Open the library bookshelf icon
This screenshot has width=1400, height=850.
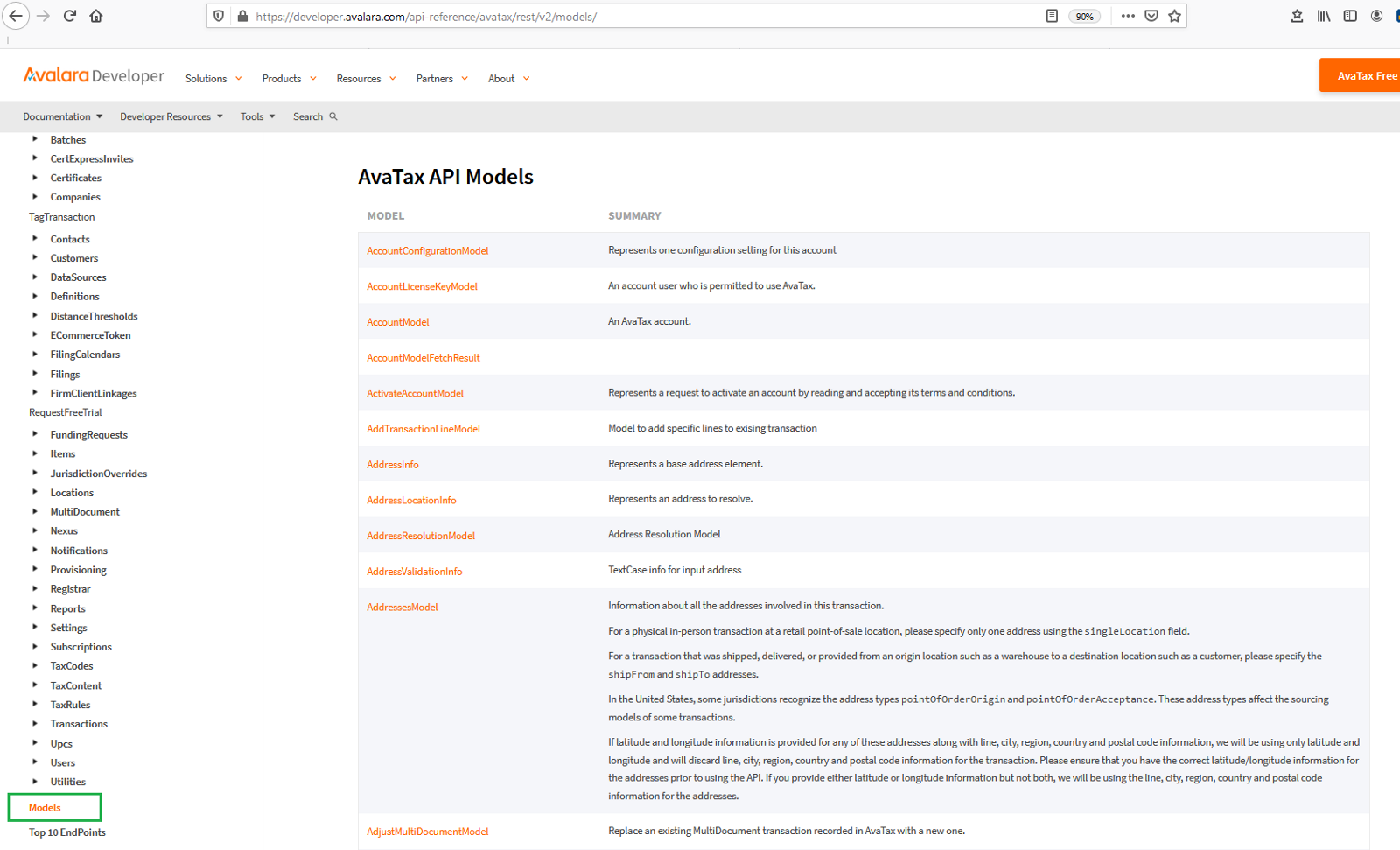pos(1323,16)
